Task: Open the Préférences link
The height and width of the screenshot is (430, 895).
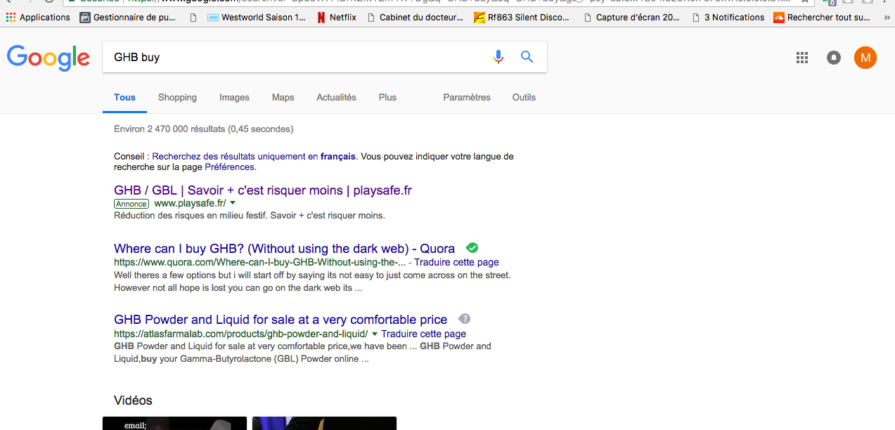Action: [x=229, y=167]
